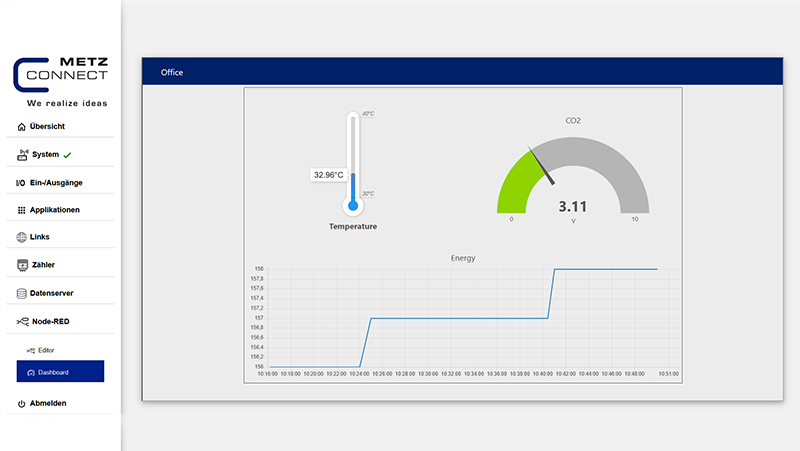Log out using Abmelden text
This screenshot has height=451, width=800.
pyautogui.click(x=49, y=403)
